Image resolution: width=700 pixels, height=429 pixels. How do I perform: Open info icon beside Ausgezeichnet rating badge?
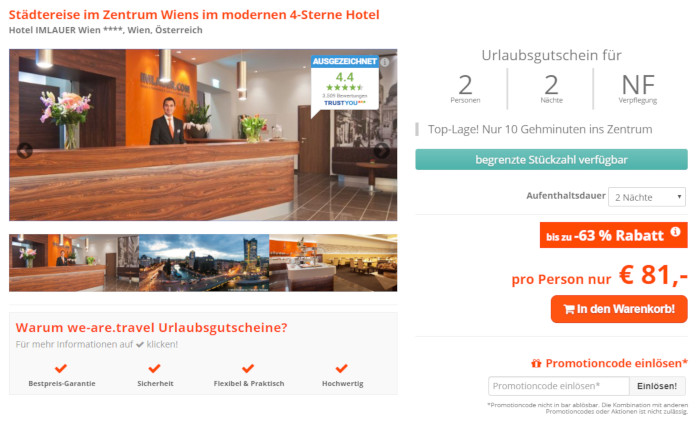[x=385, y=62]
